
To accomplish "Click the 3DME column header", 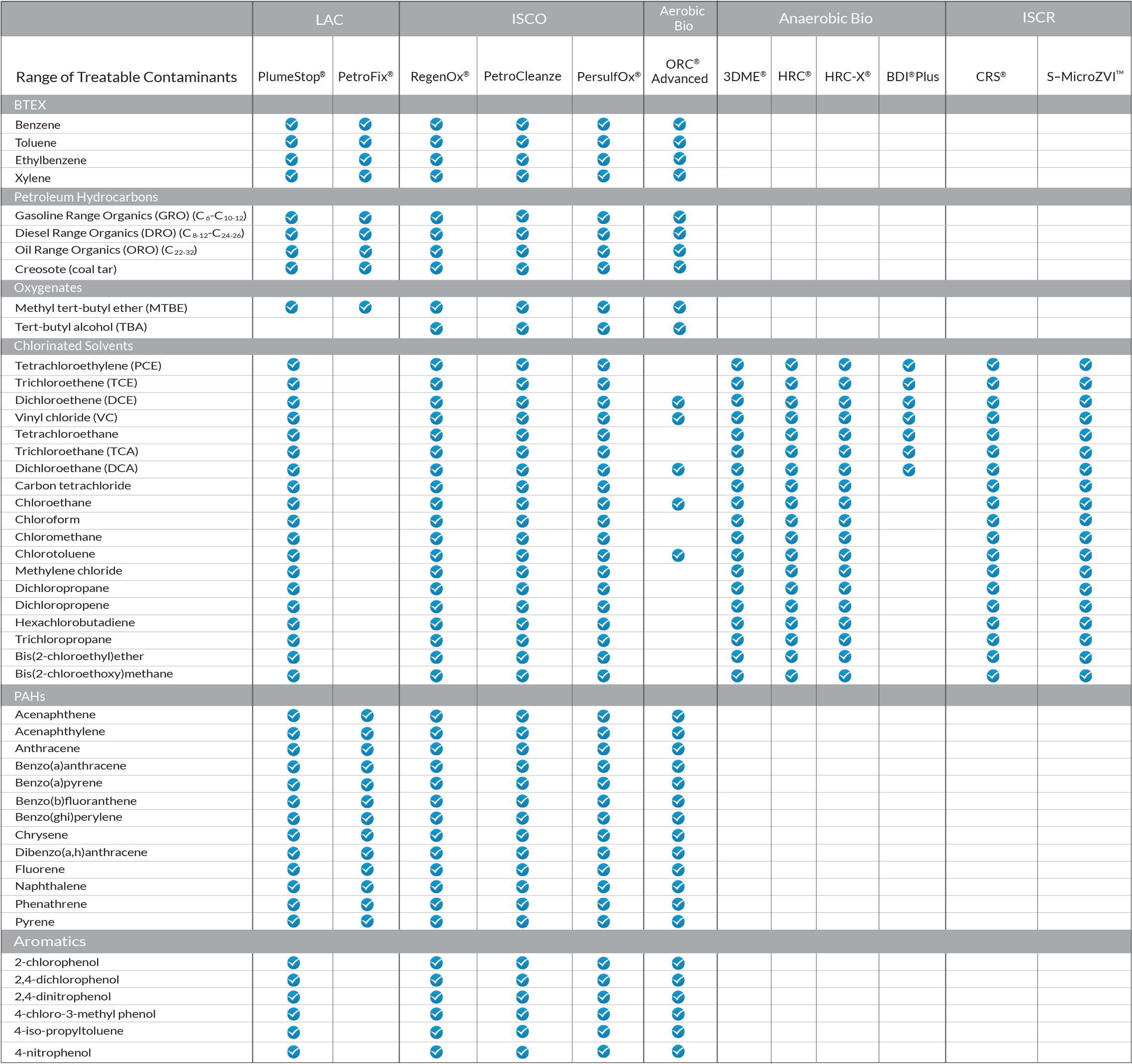I will click(x=744, y=76).
